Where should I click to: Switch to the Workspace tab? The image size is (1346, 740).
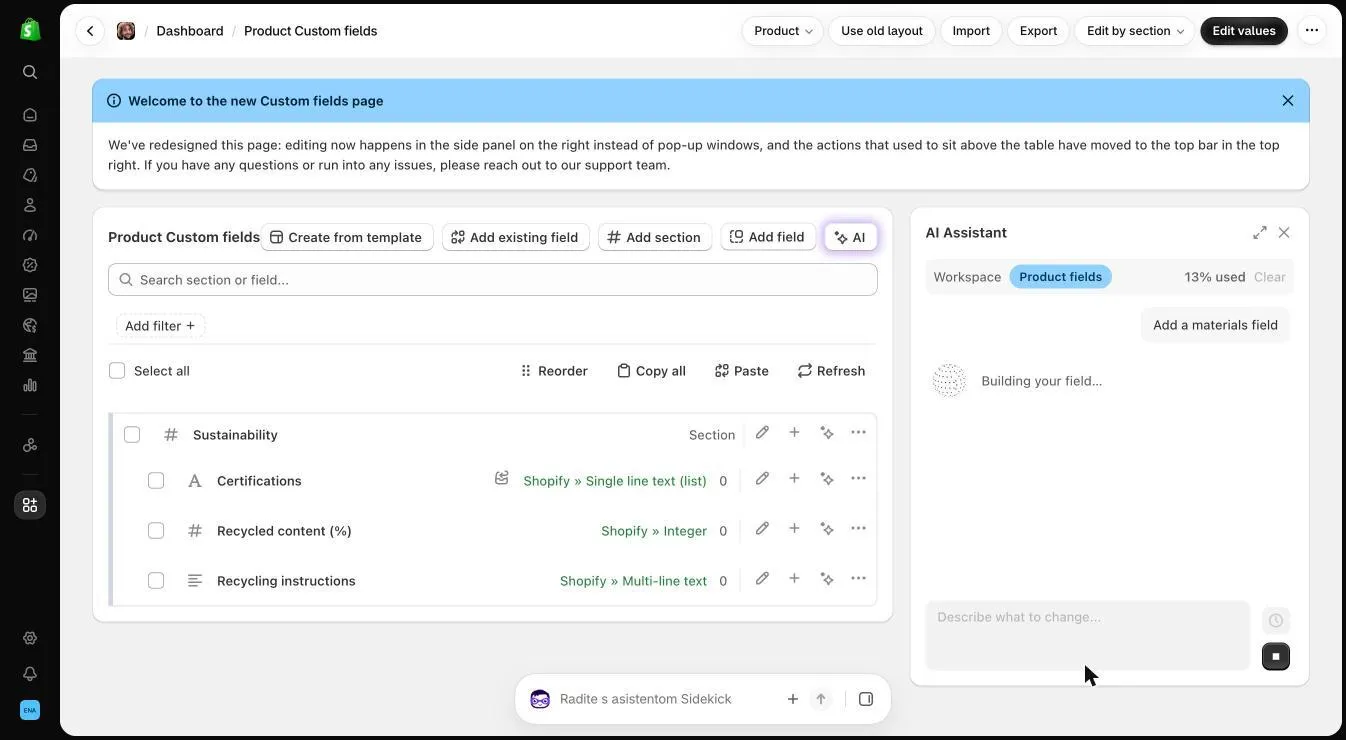tap(967, 277)
